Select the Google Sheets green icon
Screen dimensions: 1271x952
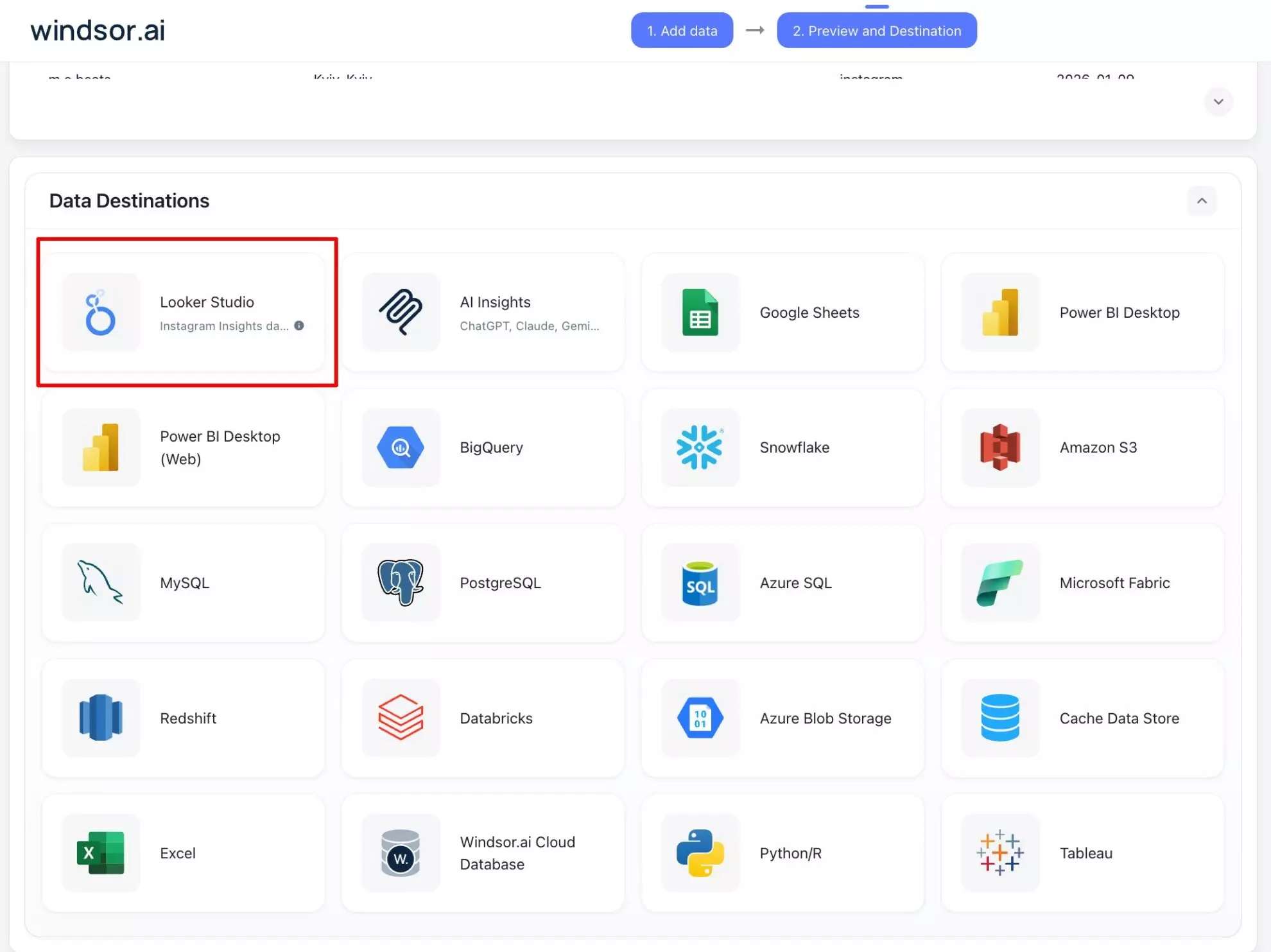coord(700,313)
